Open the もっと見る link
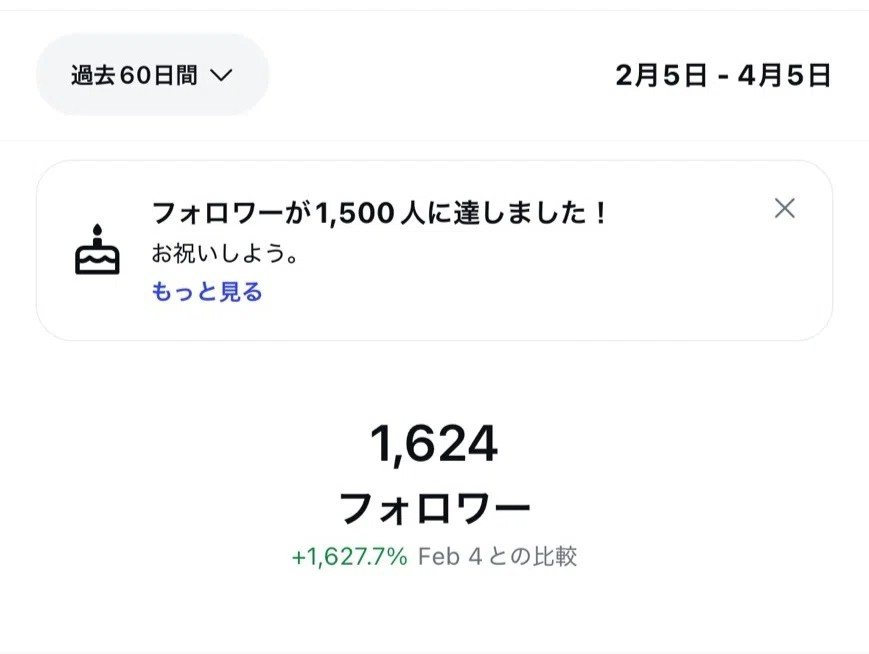 pyautogui.click(x=207, y=292)
